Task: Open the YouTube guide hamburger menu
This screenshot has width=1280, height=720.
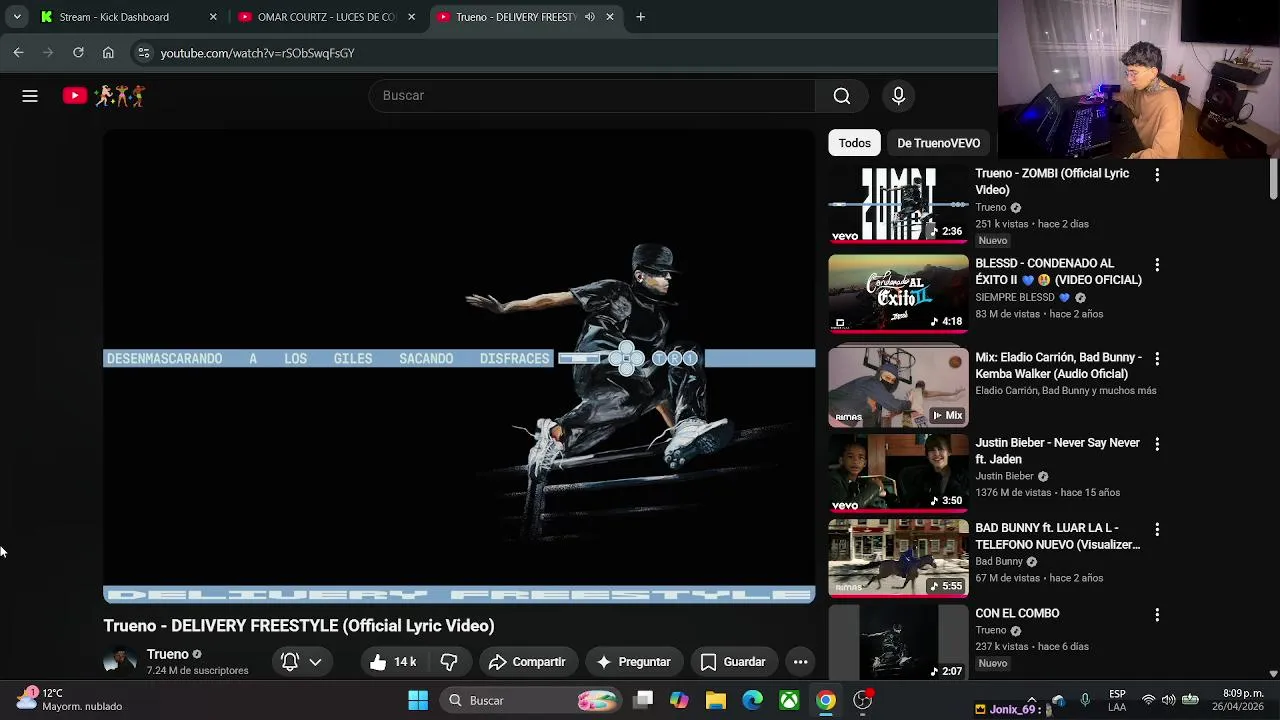Action: click(x=30, y=96)
